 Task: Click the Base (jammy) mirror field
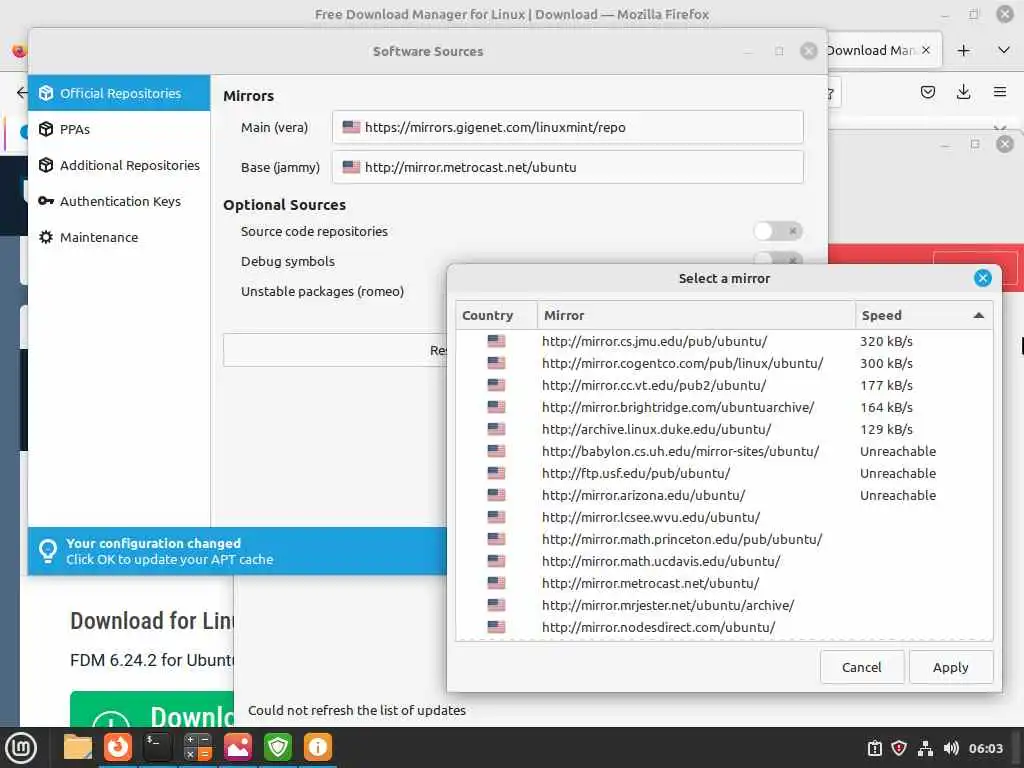(x=568, y=167)
